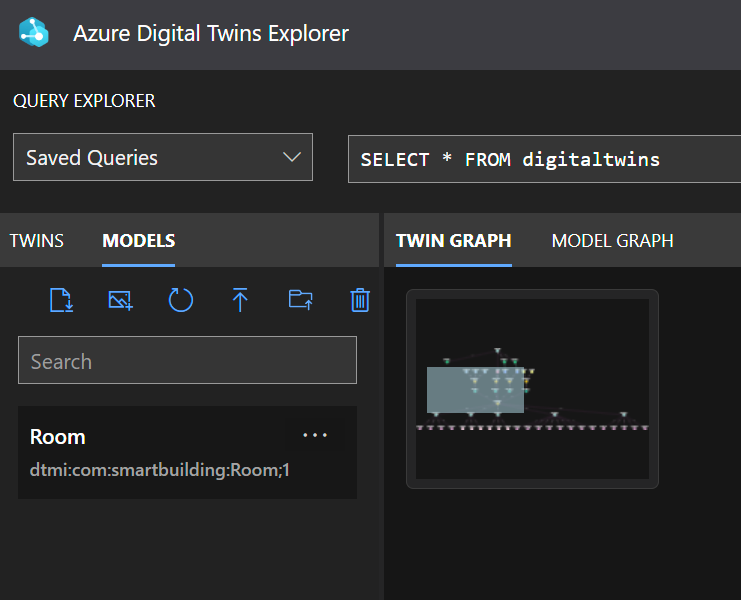Switch to the MODEL GRAPH tab
The width and height of the screenshot is (741, 600).
pyautogui.click(x=612, y=241)
